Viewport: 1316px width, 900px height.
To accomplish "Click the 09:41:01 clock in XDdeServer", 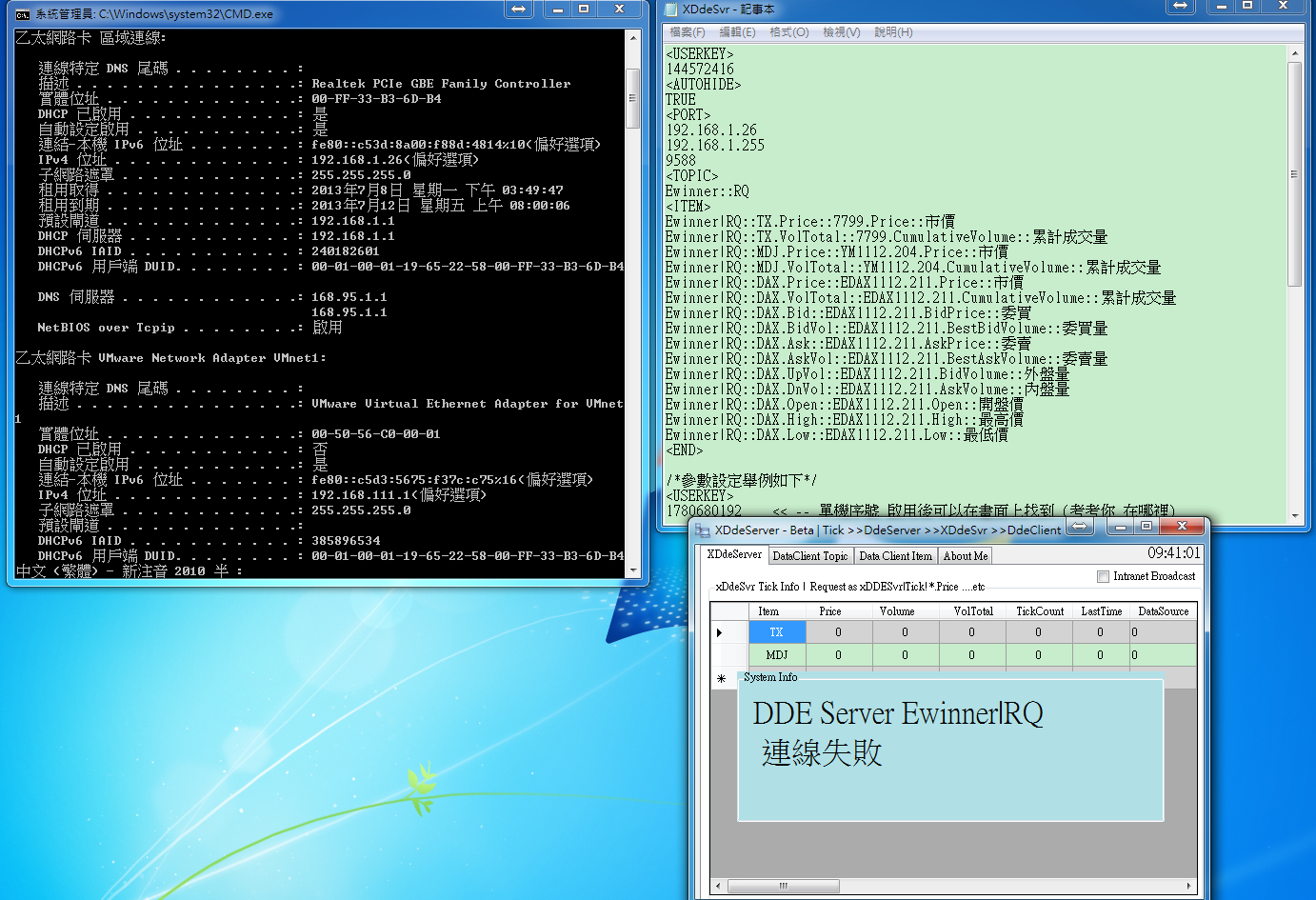I will [1173, 553].
